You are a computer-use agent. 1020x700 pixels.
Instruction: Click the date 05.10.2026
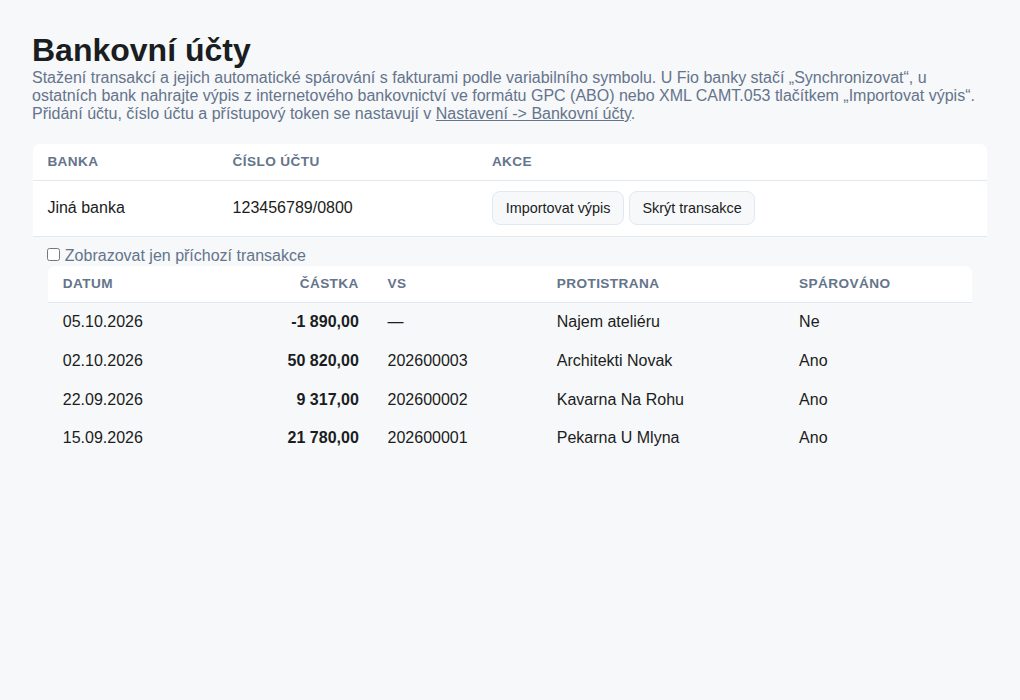coord(103,321)
